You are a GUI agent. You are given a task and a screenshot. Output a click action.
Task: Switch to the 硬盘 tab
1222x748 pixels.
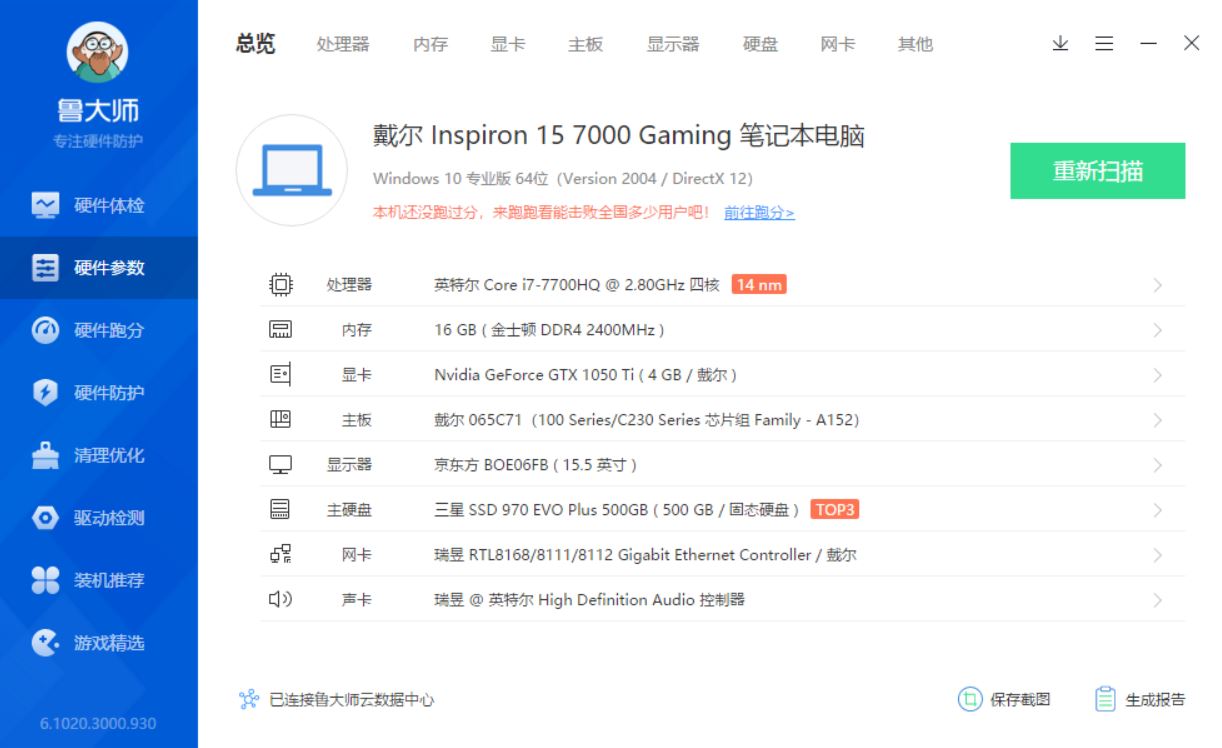click(762, 44)
